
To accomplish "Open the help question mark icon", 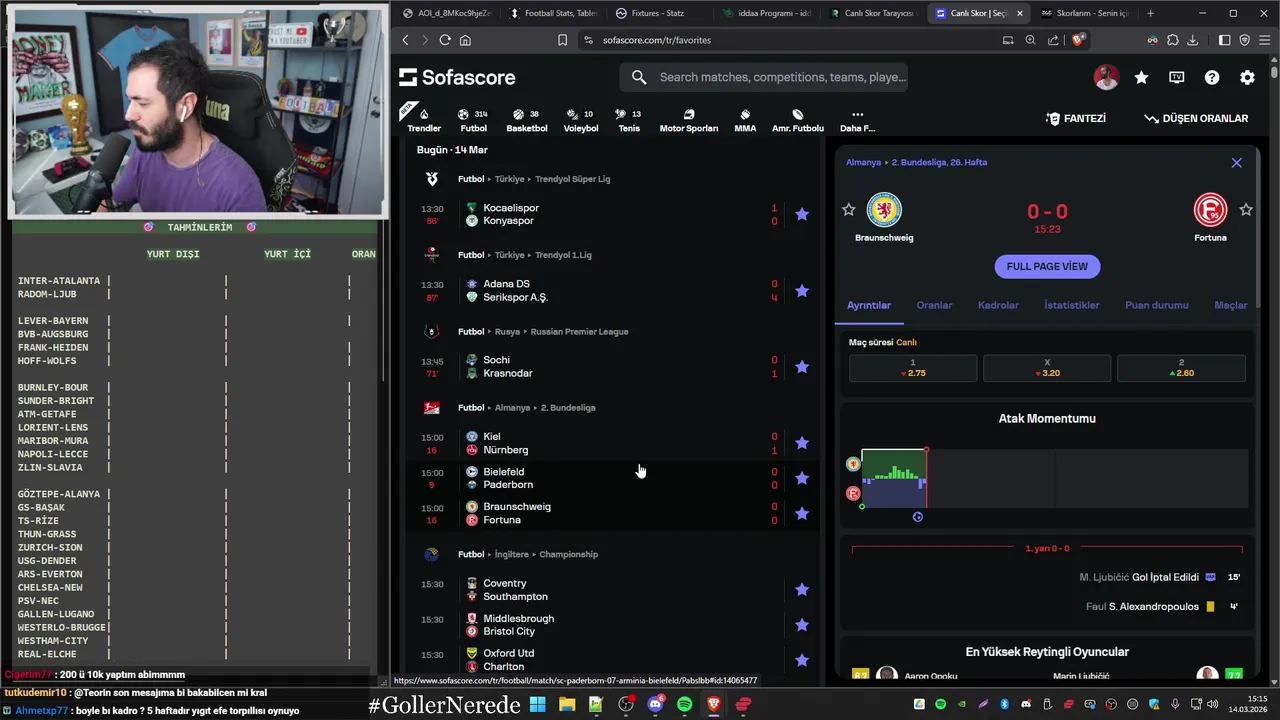I will click(x=1212, y=77).
